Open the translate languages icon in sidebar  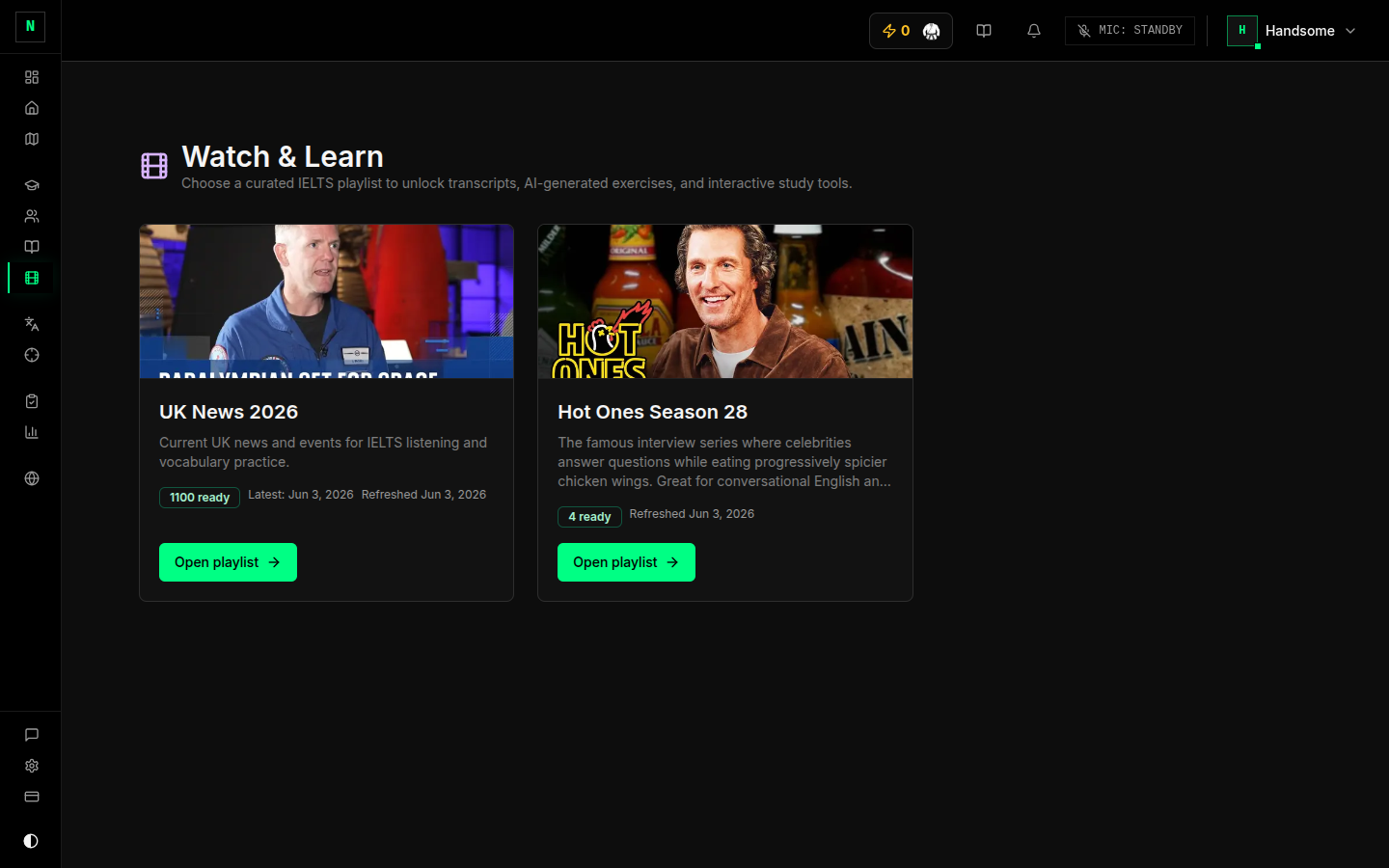32,324
